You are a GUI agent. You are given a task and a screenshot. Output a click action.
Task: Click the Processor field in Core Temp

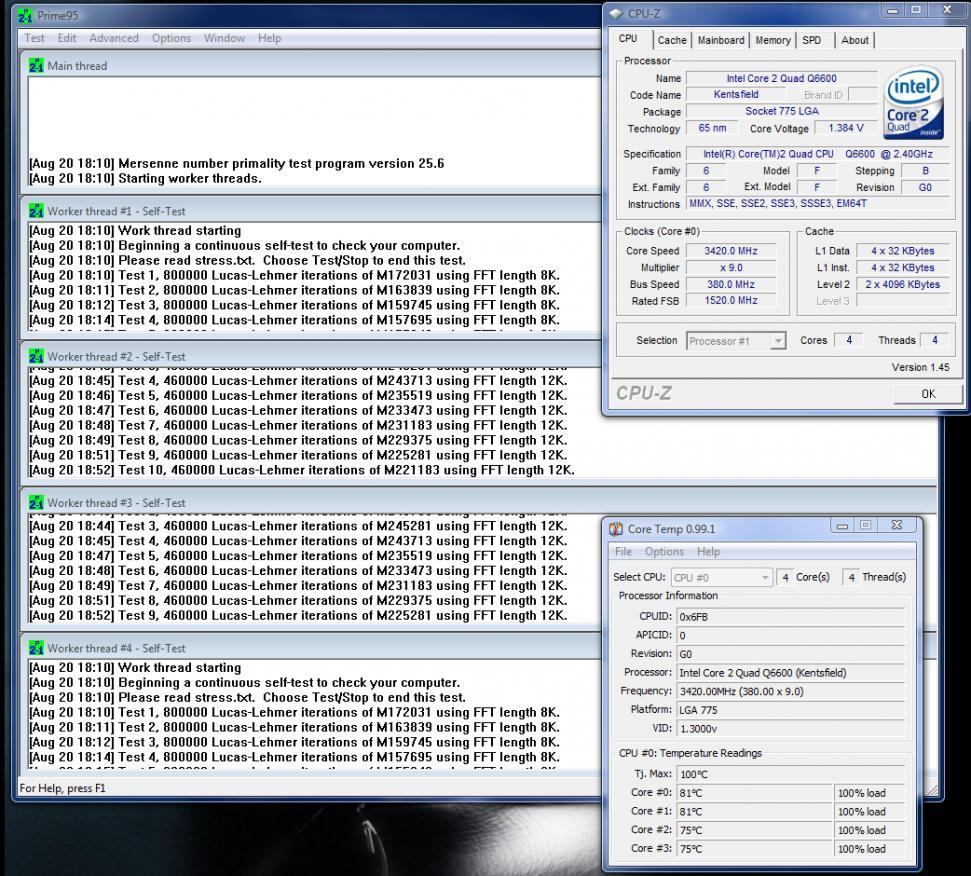pos(791,672)
